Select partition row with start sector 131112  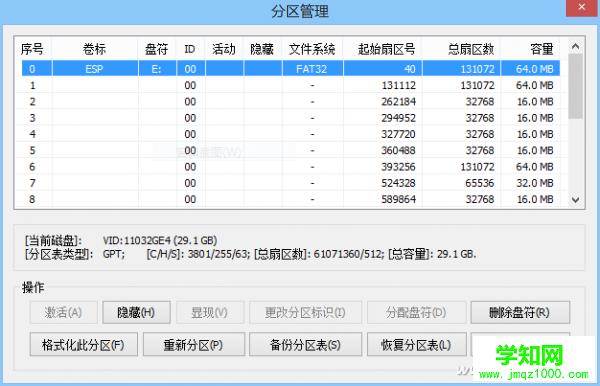[x=288, y=85]
